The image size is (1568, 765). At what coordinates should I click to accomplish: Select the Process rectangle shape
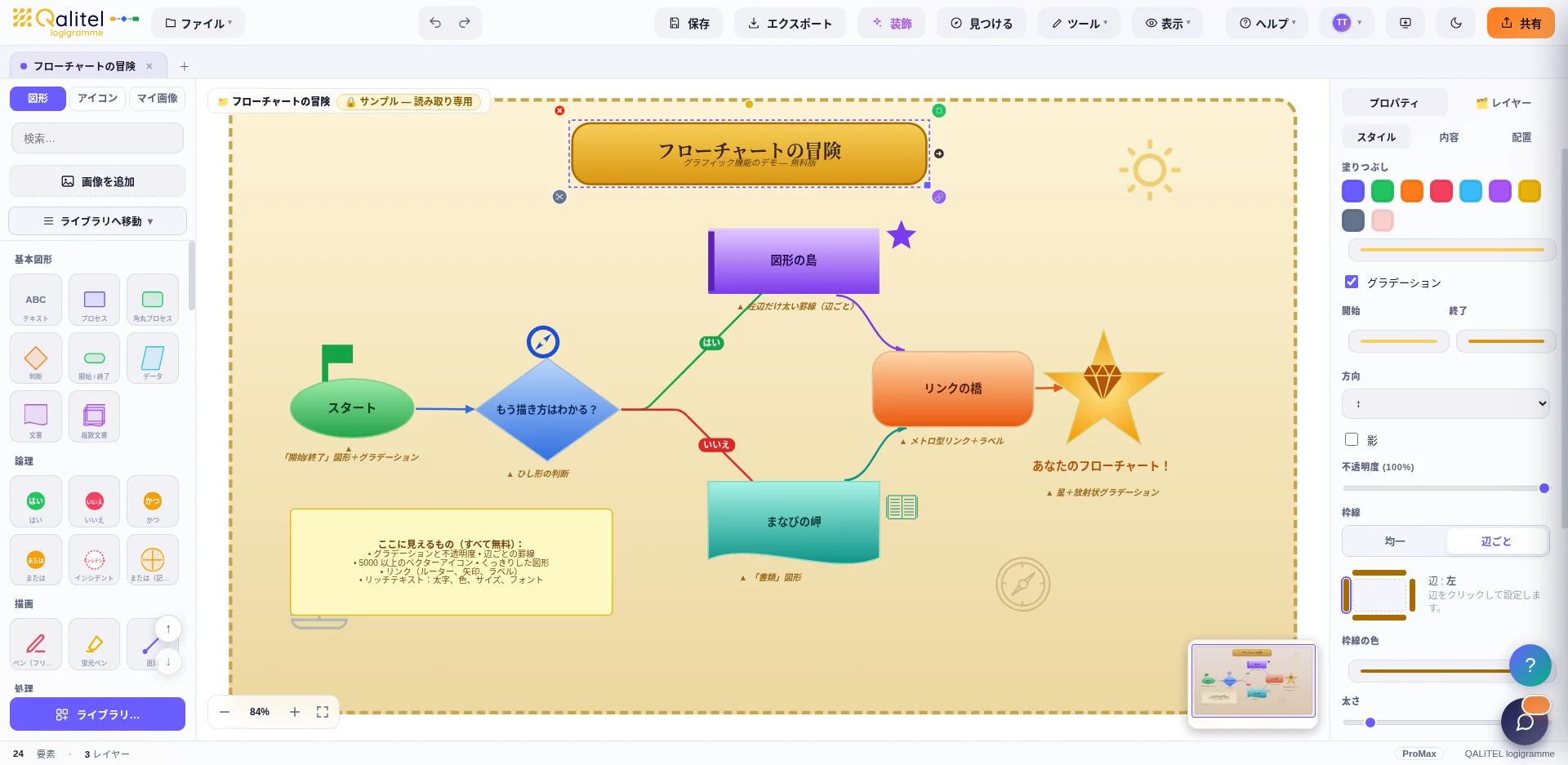[95, 300]
